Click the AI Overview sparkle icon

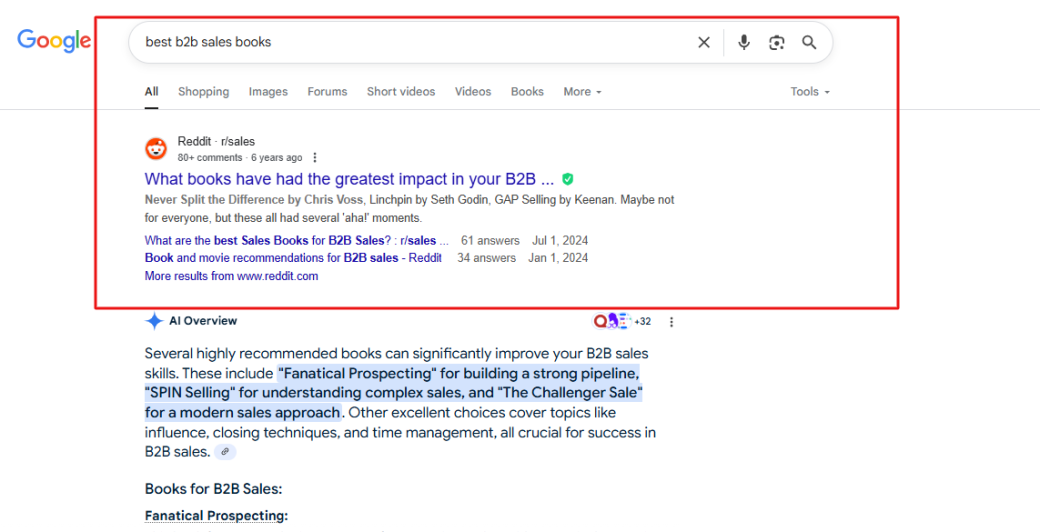click(154, 321)
